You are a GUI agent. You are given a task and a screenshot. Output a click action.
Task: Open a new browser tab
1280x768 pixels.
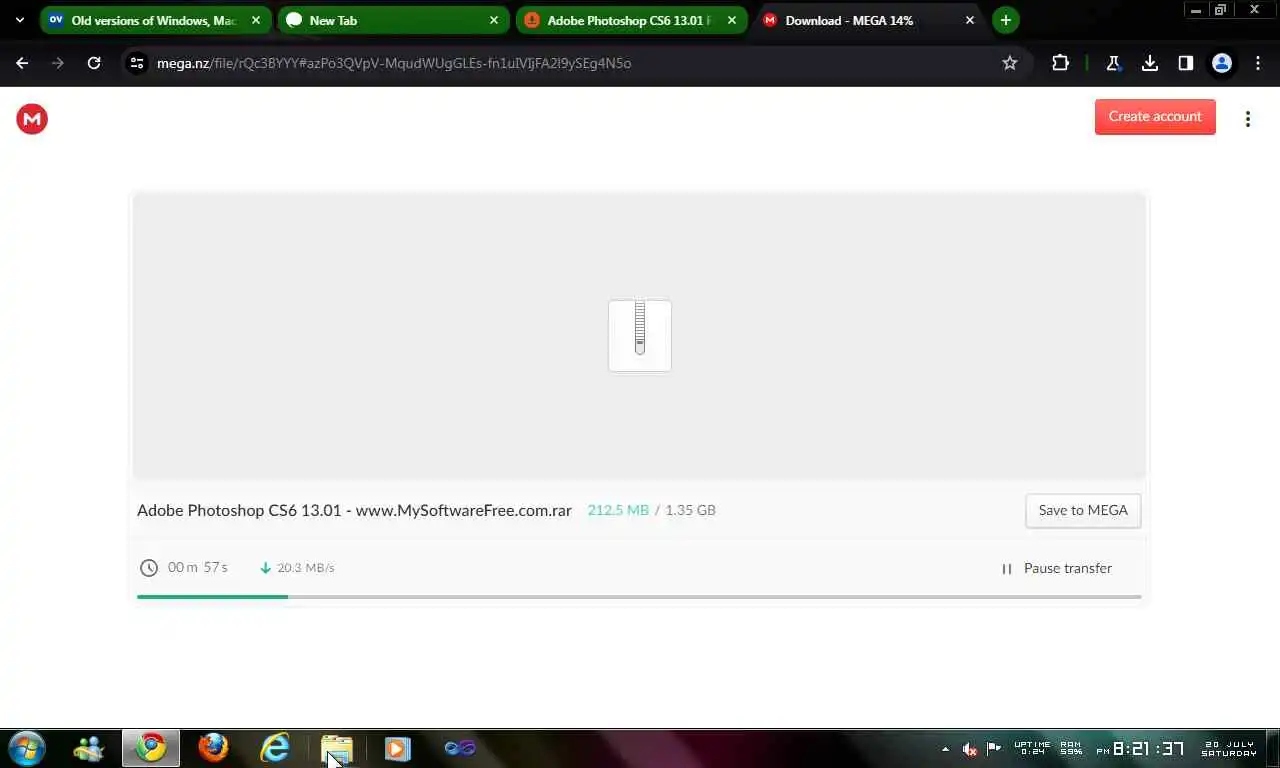[x=1005, y=20]
